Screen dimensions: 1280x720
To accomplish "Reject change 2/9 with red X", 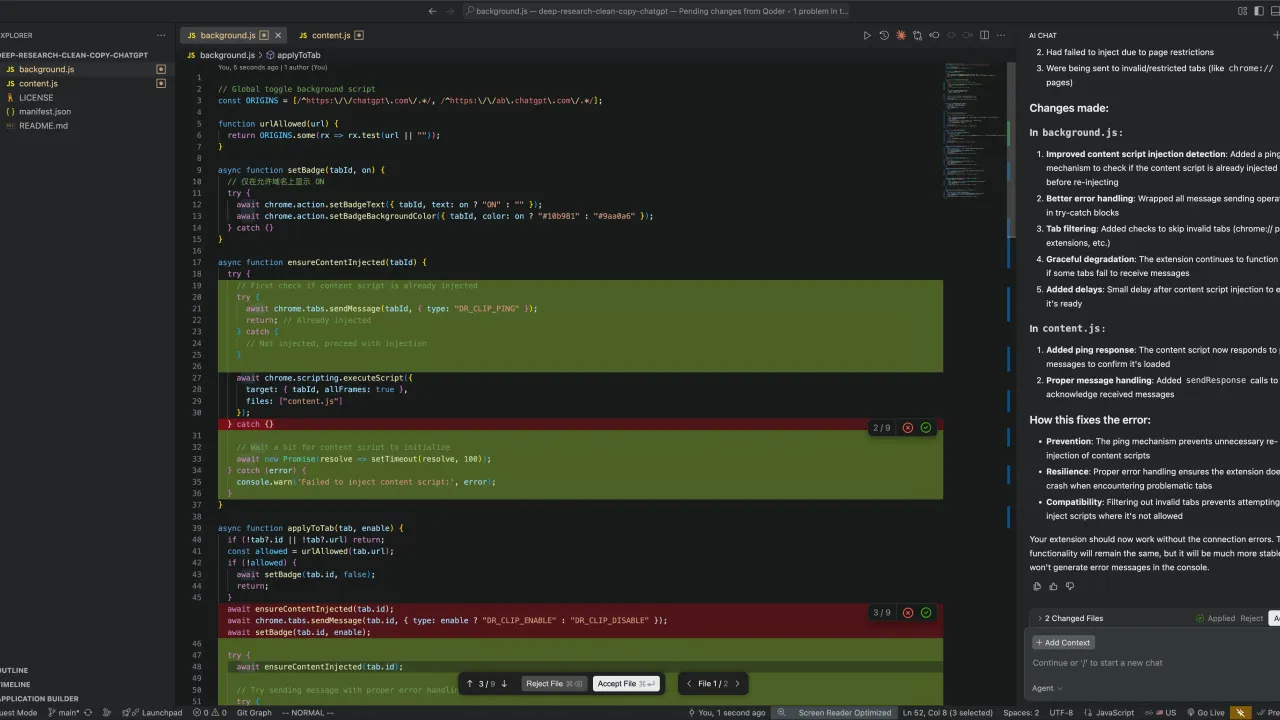I will pyautogui.click(x=908, y=428).
